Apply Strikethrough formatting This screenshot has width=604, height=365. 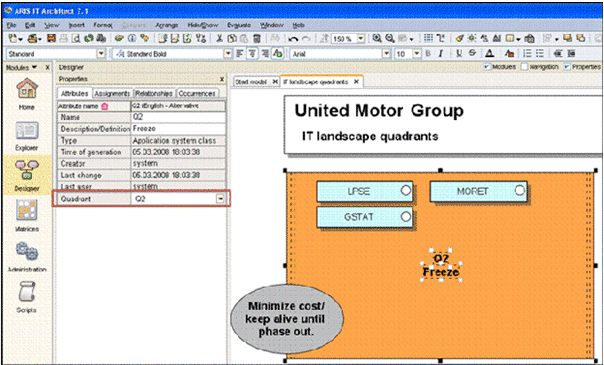pyautogui.click(x=472, y=54)
